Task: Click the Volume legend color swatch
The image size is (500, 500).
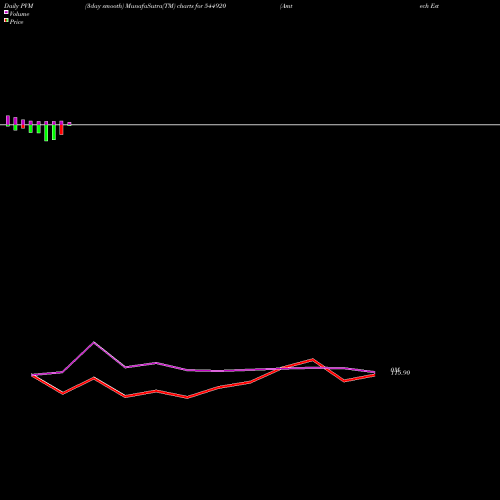Action: [x=6, y=12]
